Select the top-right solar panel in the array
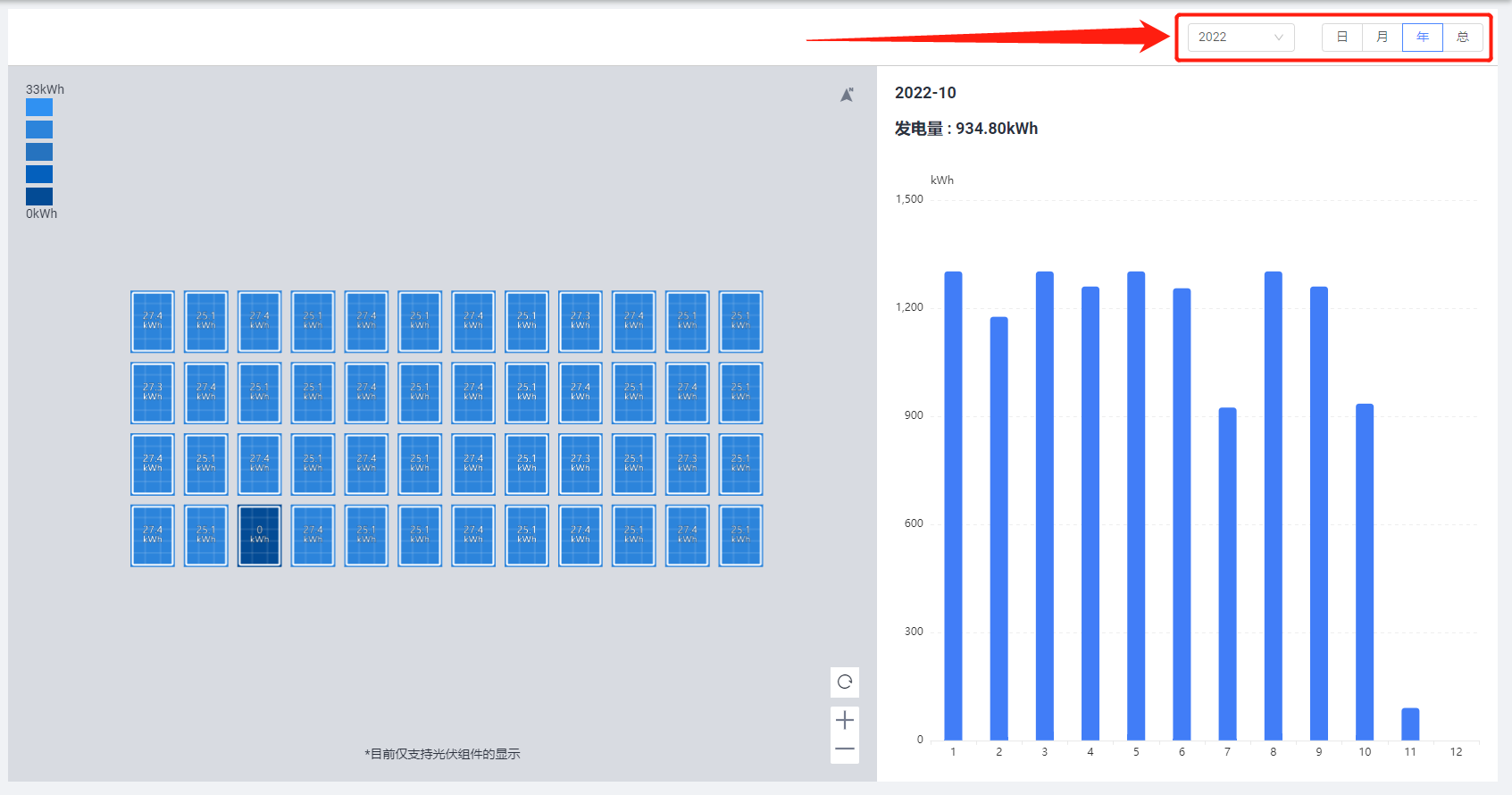This screenshot has width=1512, height=795. 740,322
